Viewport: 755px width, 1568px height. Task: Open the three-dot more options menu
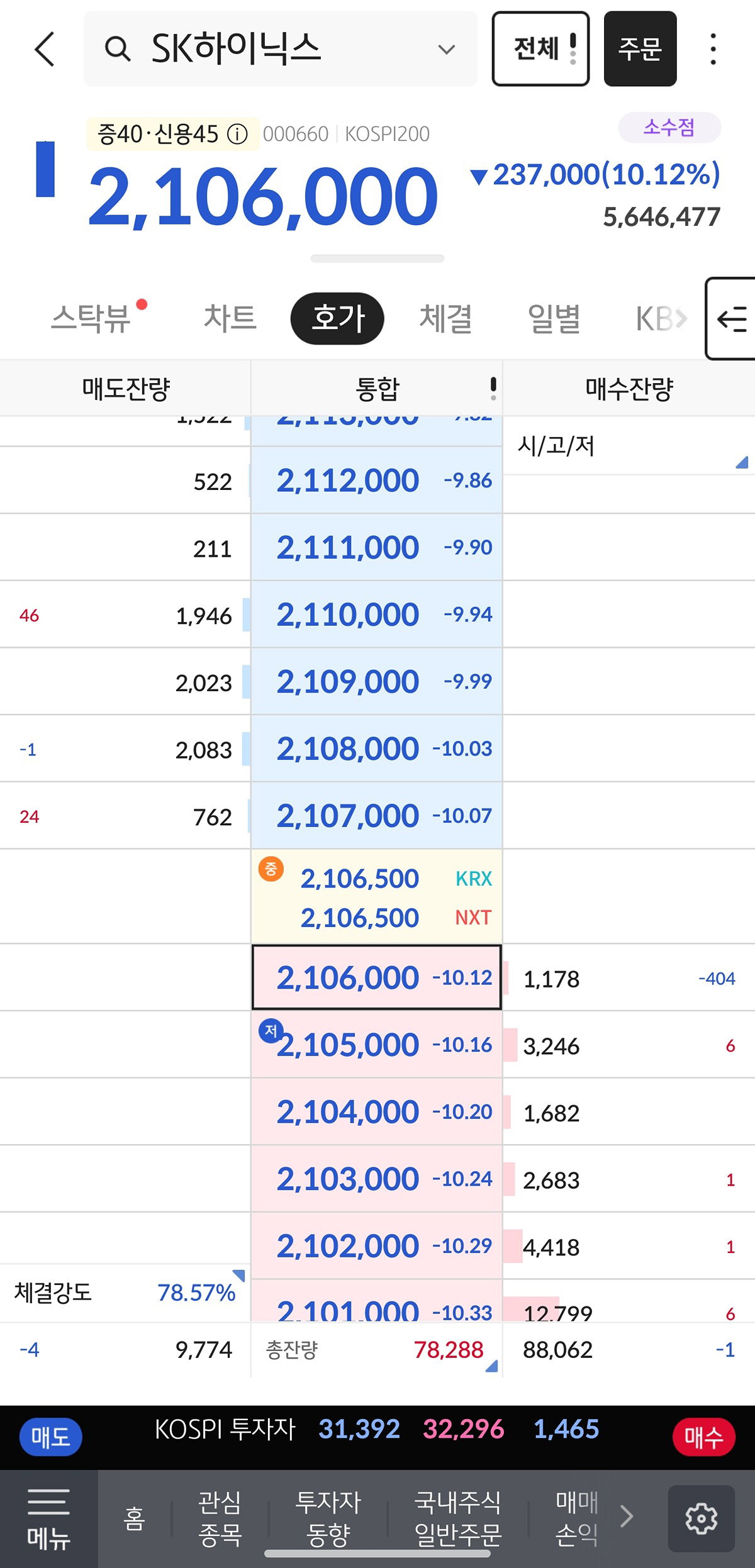(x=713, y=49)
